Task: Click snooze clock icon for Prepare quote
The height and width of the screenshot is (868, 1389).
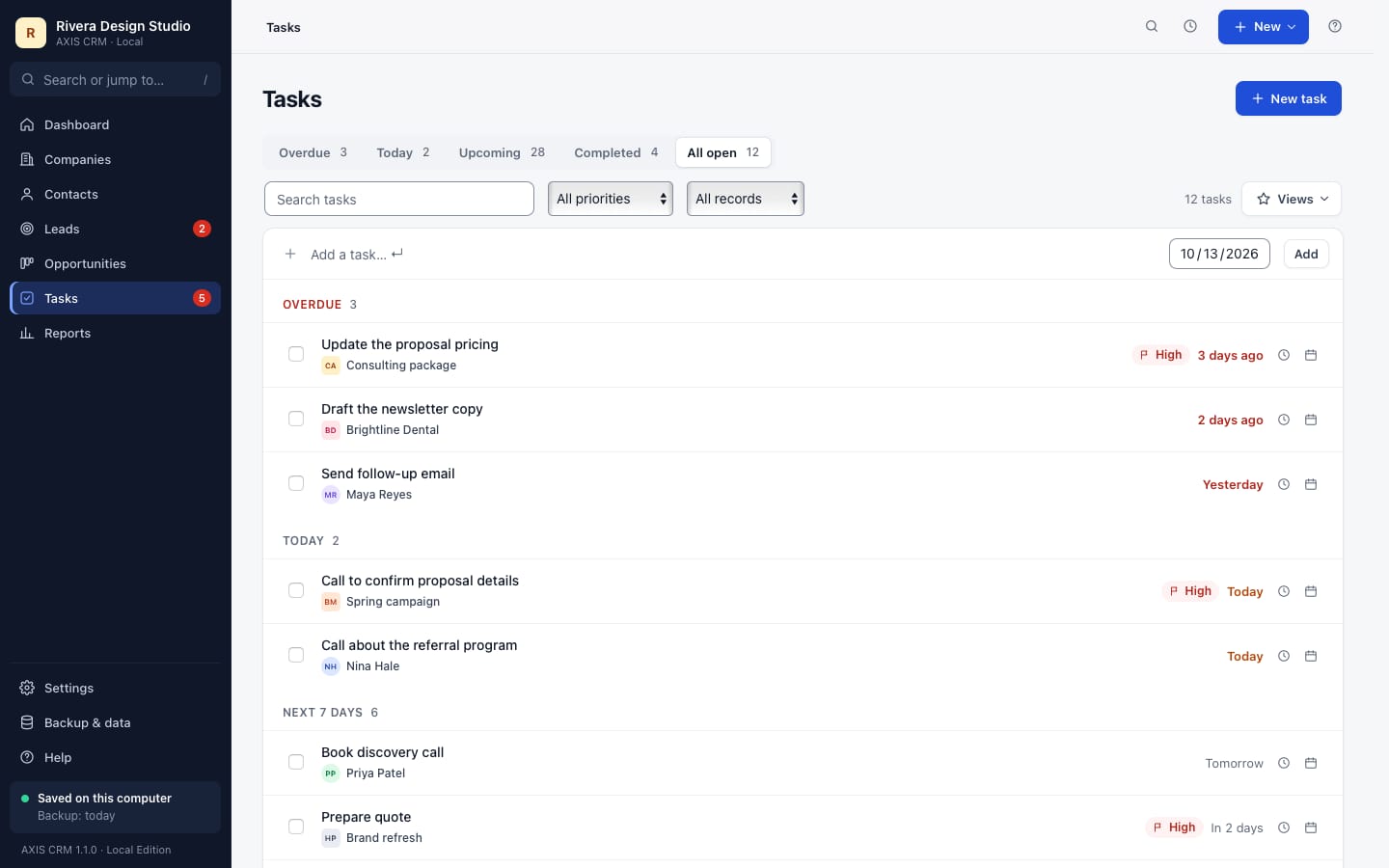Action: [1284, 827]
